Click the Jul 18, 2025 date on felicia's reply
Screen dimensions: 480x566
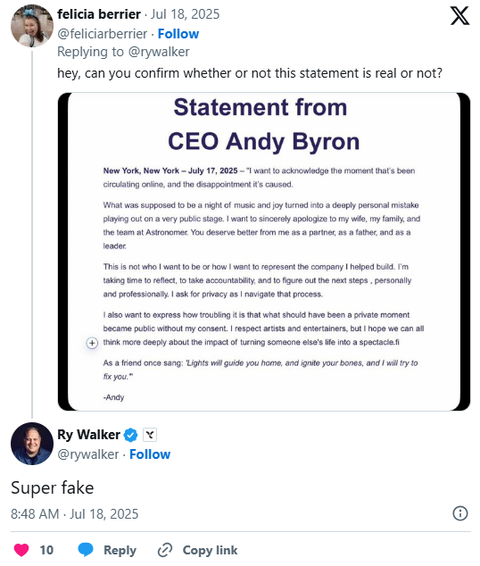[185, 14]
